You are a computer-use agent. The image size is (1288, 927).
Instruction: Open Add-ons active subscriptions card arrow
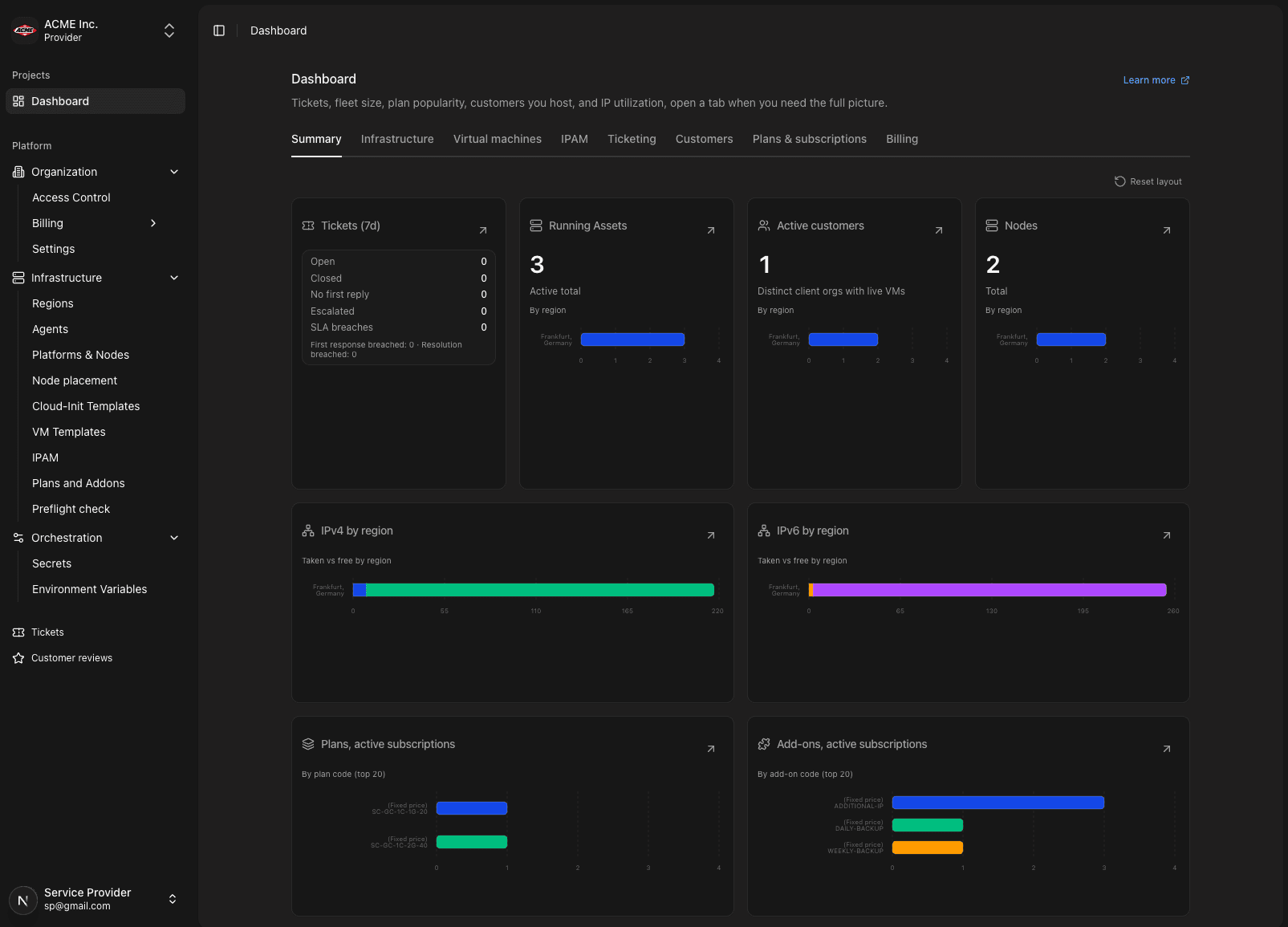click(1167, 749)
